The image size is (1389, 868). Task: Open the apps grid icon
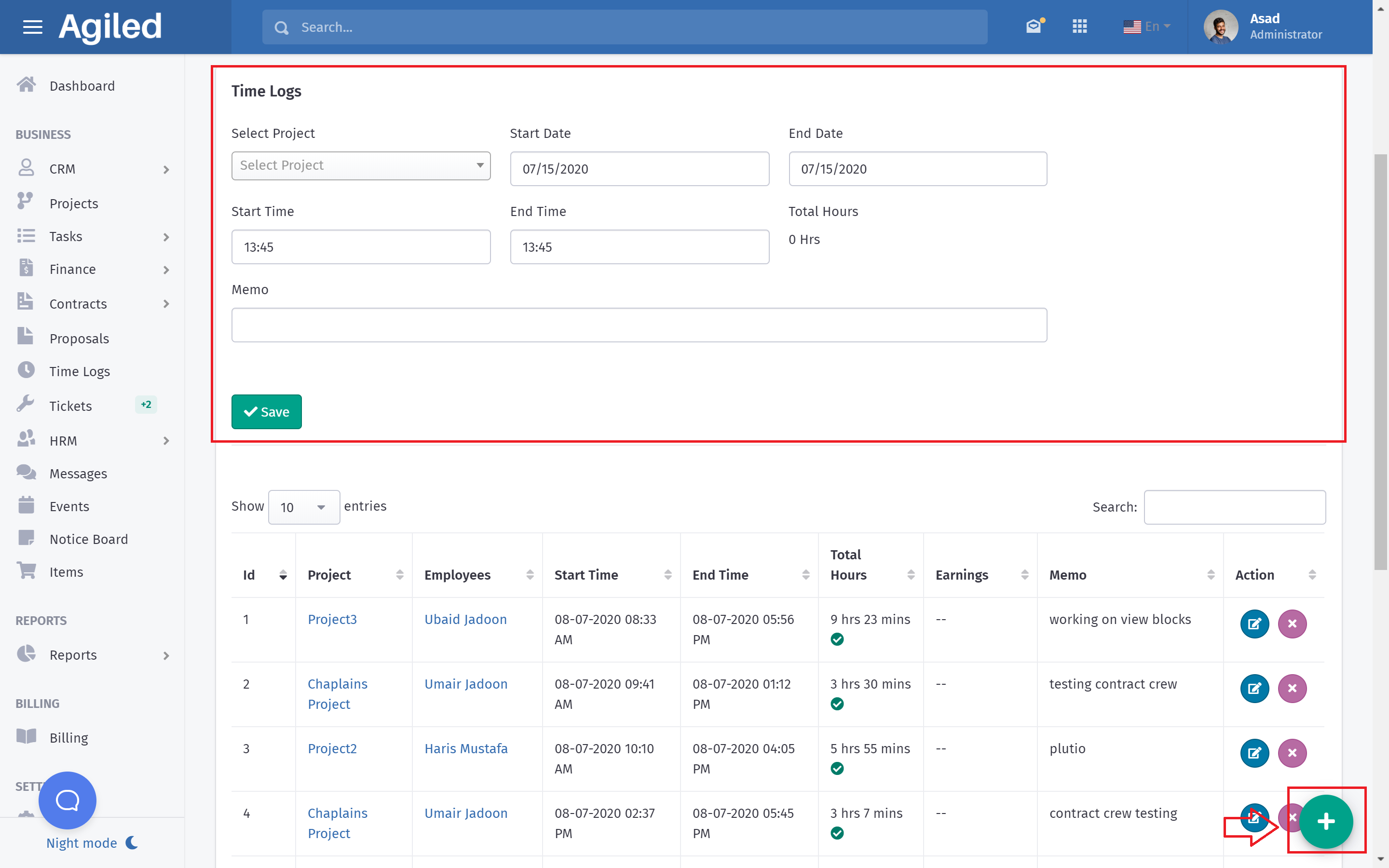pyautogui.click(x=1080, y=27)
